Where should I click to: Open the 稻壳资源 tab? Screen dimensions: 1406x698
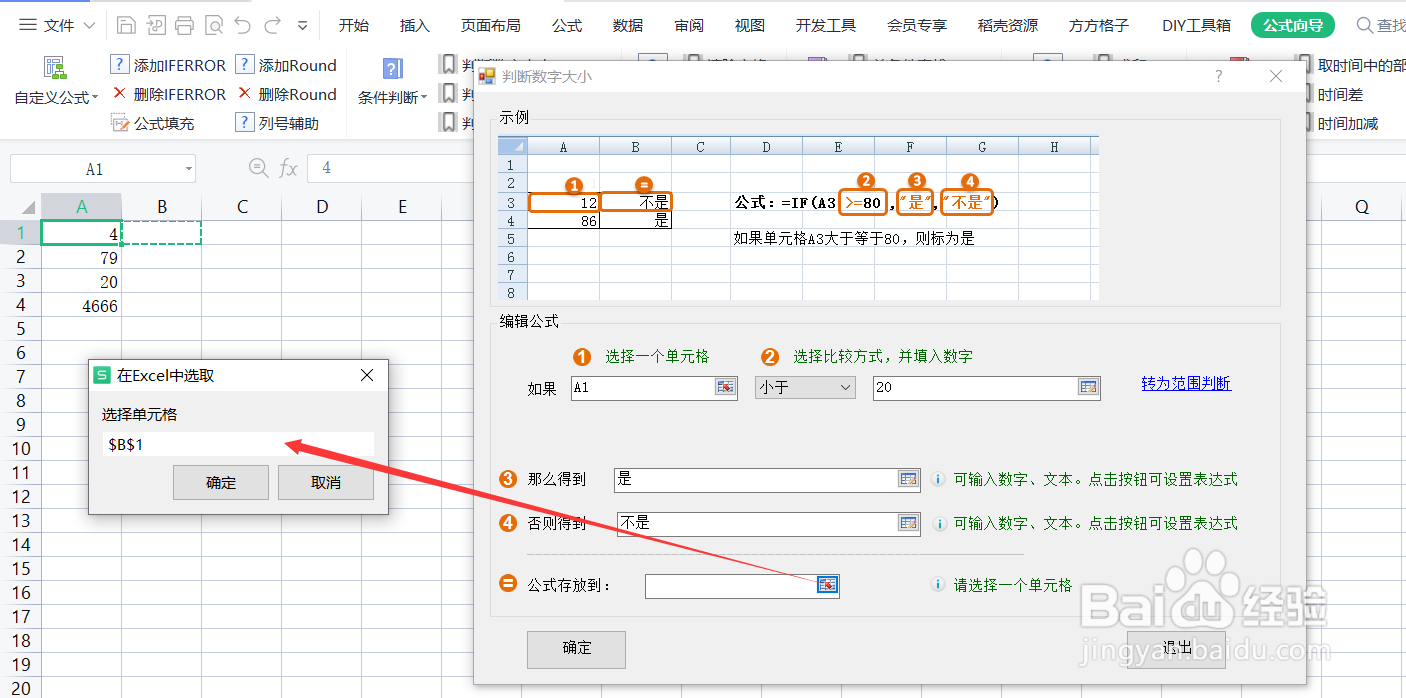1007,25
